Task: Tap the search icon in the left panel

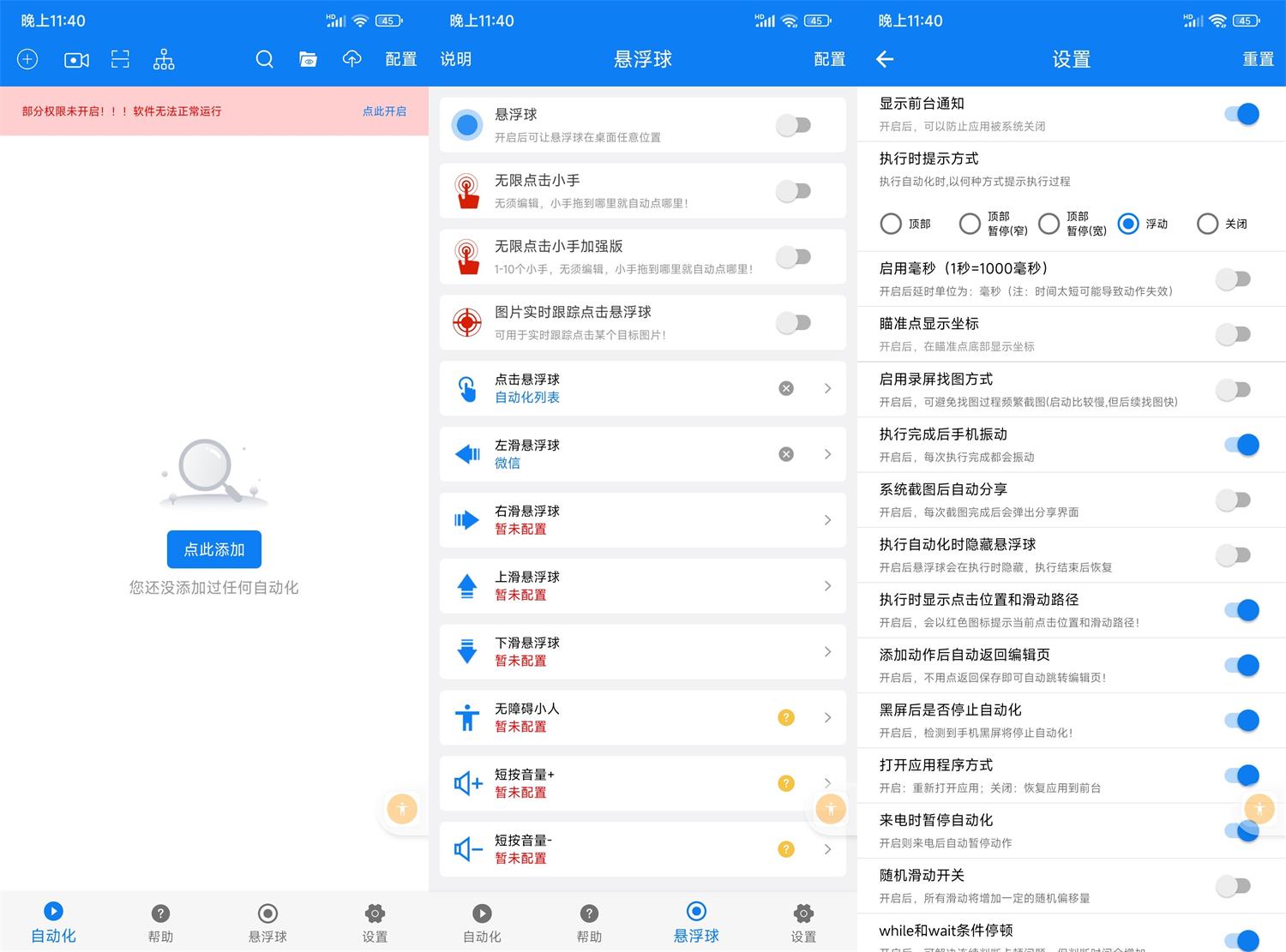Action: pos(264,59)
